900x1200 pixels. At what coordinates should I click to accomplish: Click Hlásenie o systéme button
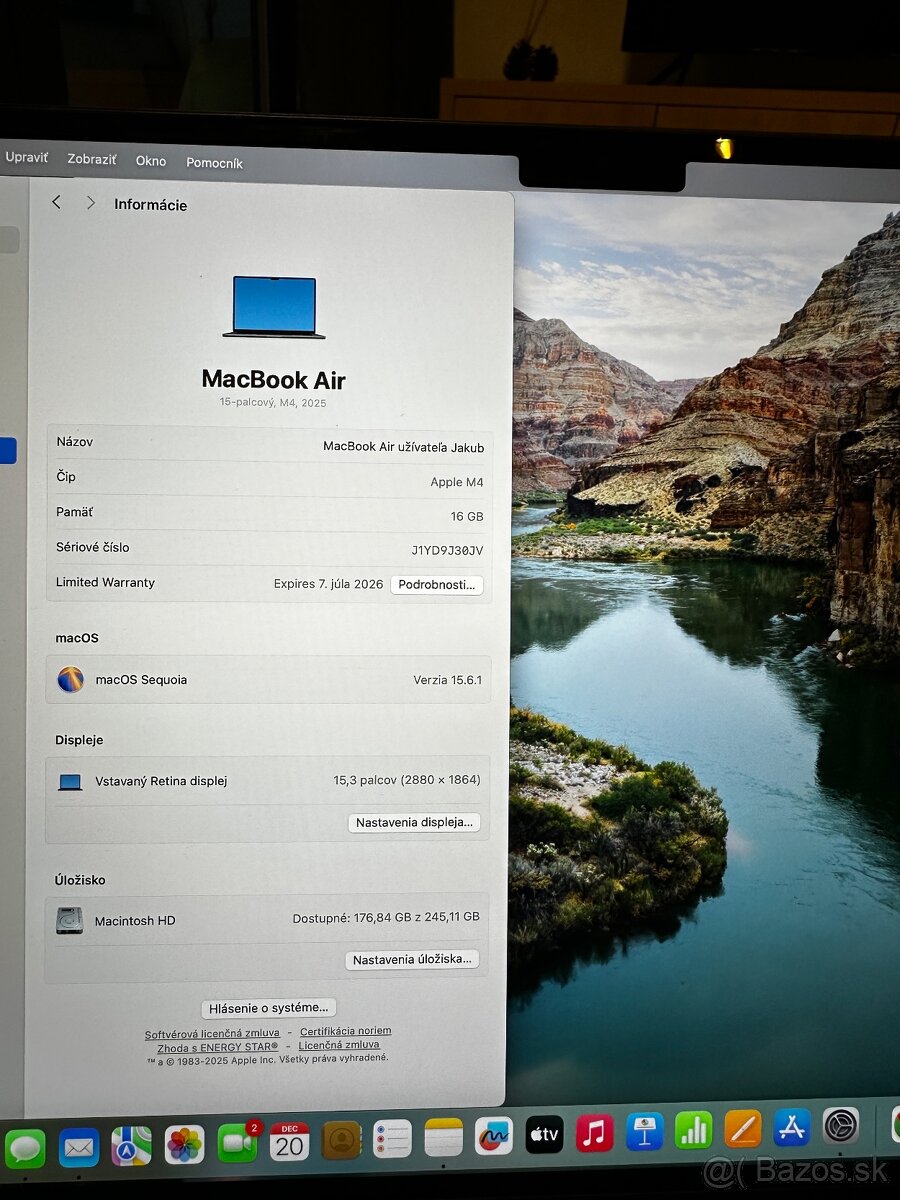point(268,1008)
